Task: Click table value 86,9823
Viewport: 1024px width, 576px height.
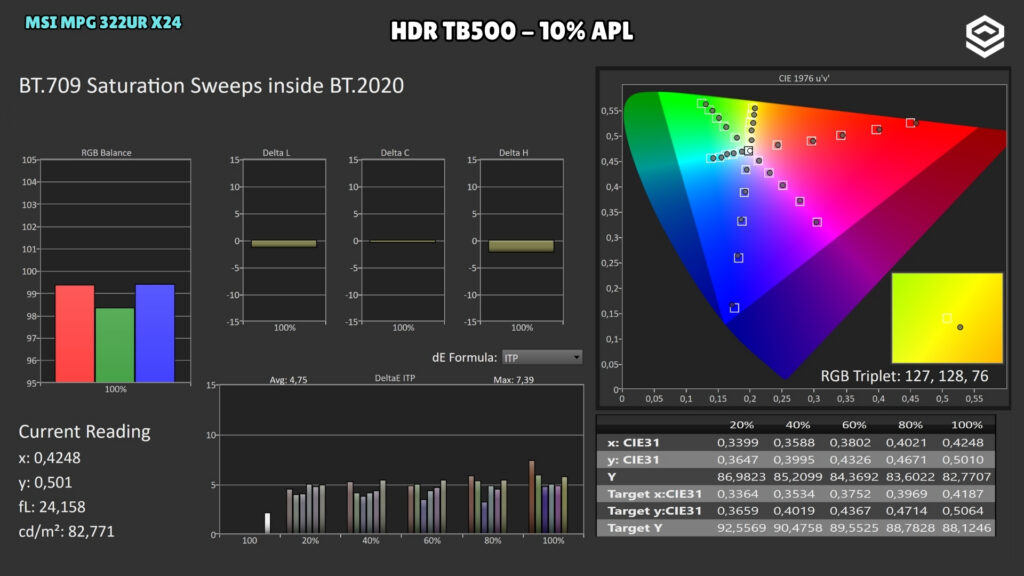Action: pyautogui.click(x=741, y=477)
